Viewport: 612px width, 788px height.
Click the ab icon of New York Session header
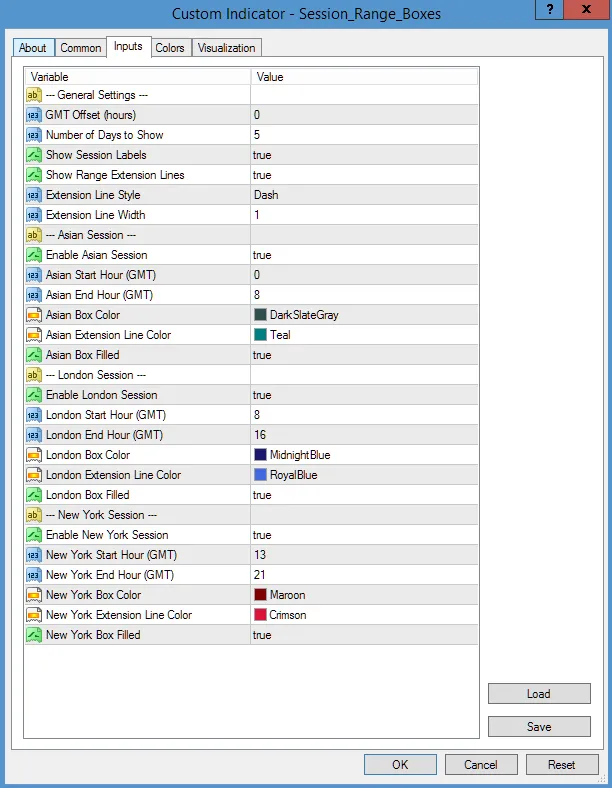(x=34, y=515)
